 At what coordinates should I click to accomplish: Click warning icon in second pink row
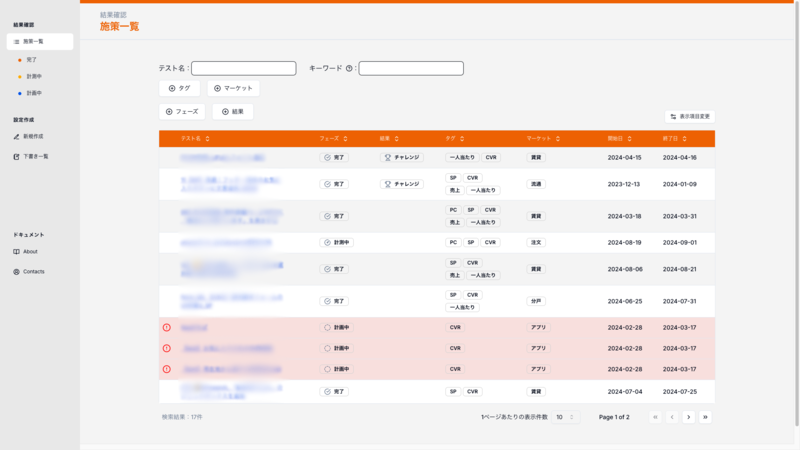point(167,348)
